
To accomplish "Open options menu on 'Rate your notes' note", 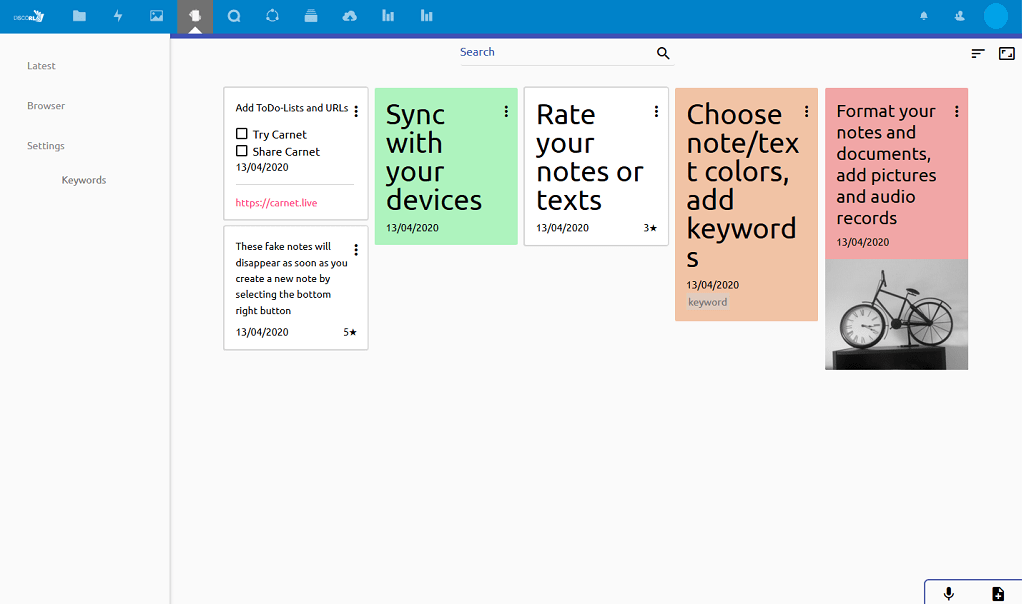I will (656, 112).
